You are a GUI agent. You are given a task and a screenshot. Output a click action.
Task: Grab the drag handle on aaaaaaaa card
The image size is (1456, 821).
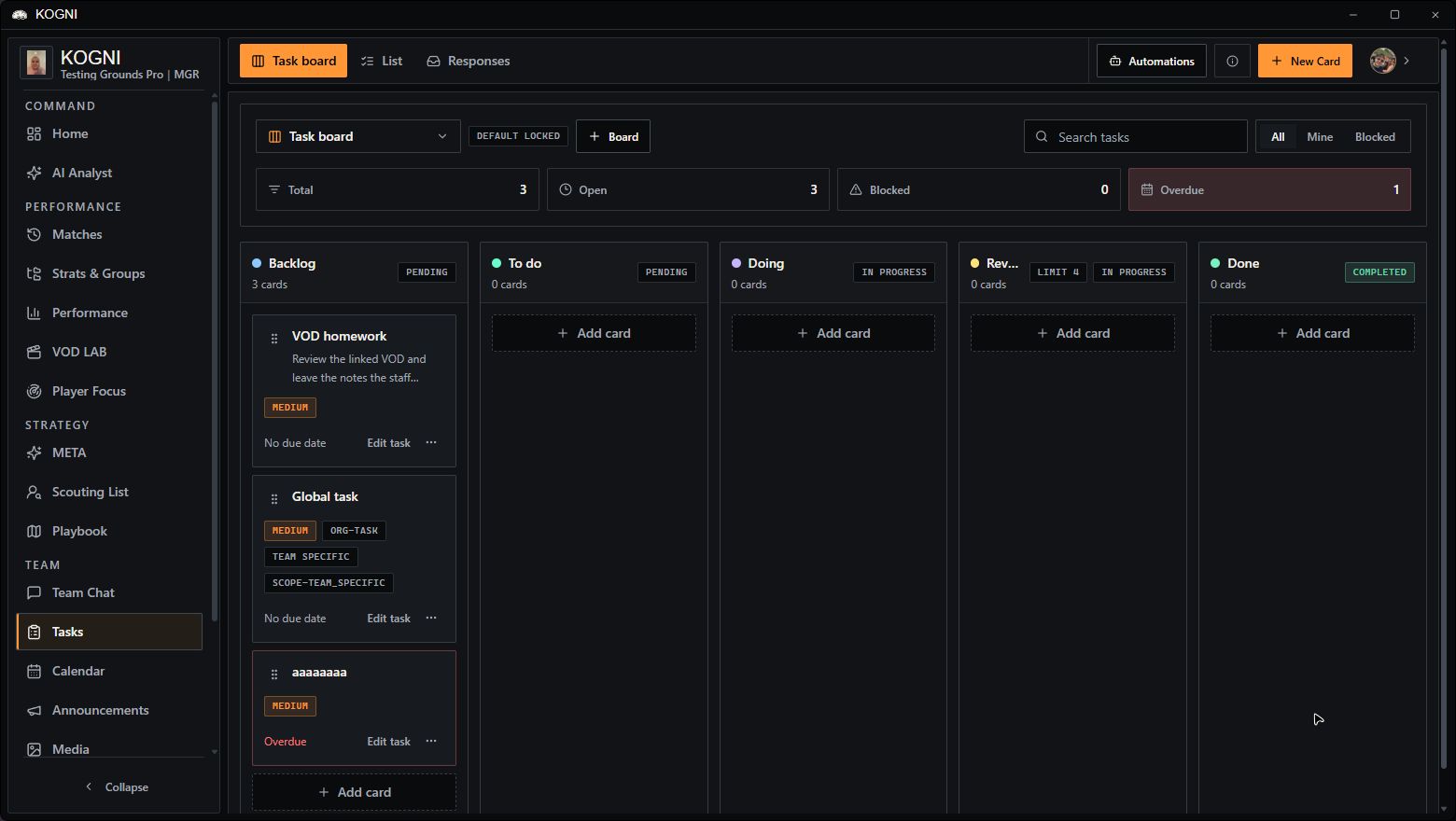(274, 674)
